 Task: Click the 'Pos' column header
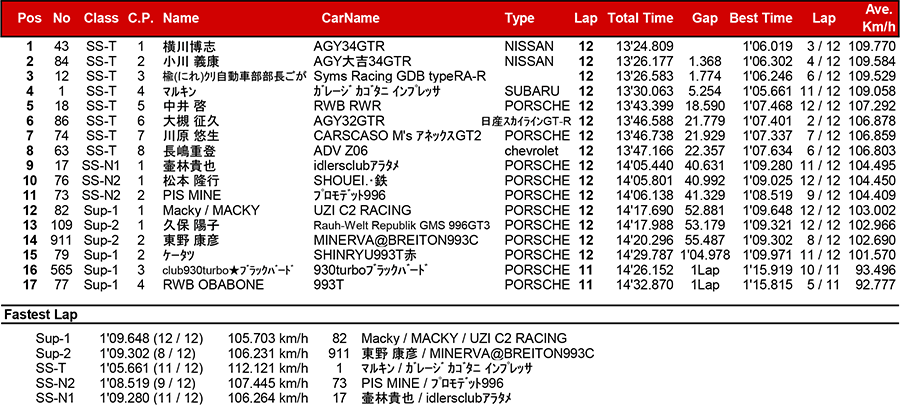[29, 18]
